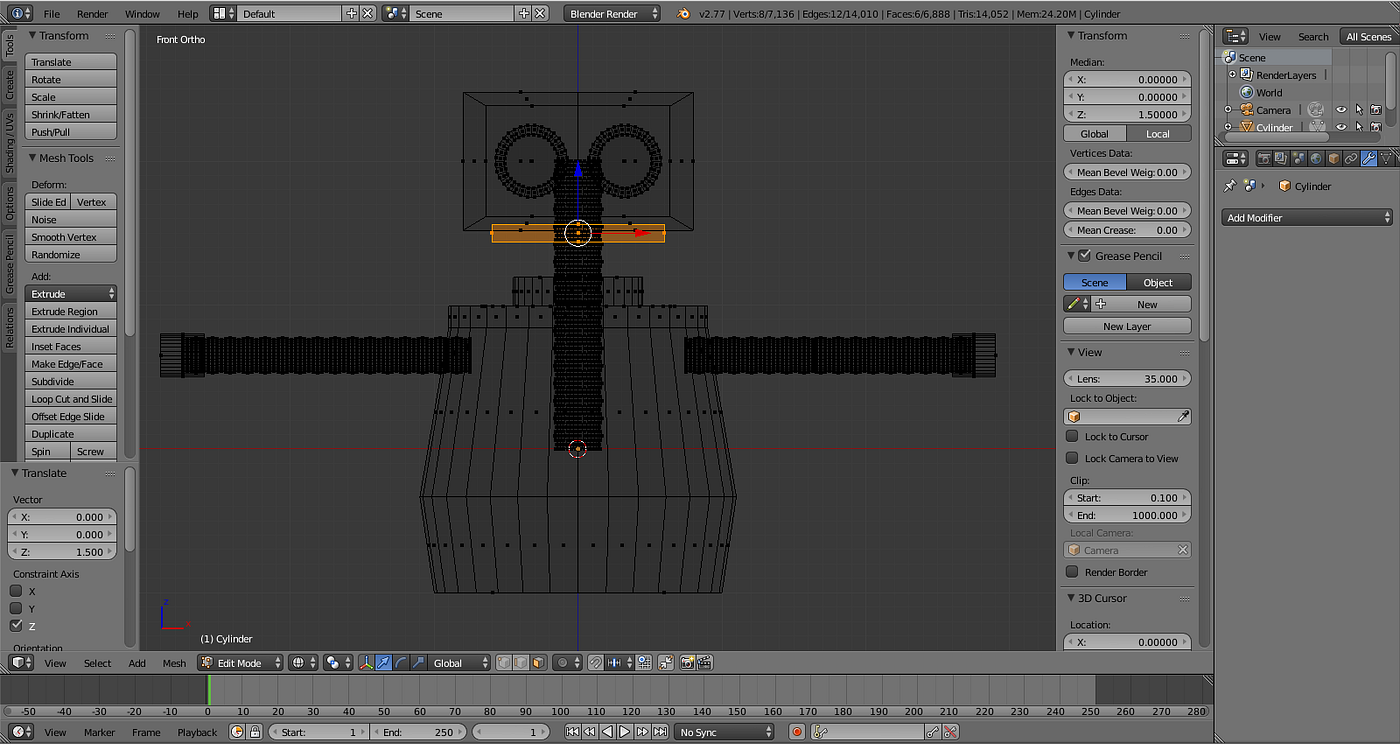Viewport: 1400px width, 744px height.
Task: Toggle Camera visibility eye in outliner
Action: pos(1341,110)
